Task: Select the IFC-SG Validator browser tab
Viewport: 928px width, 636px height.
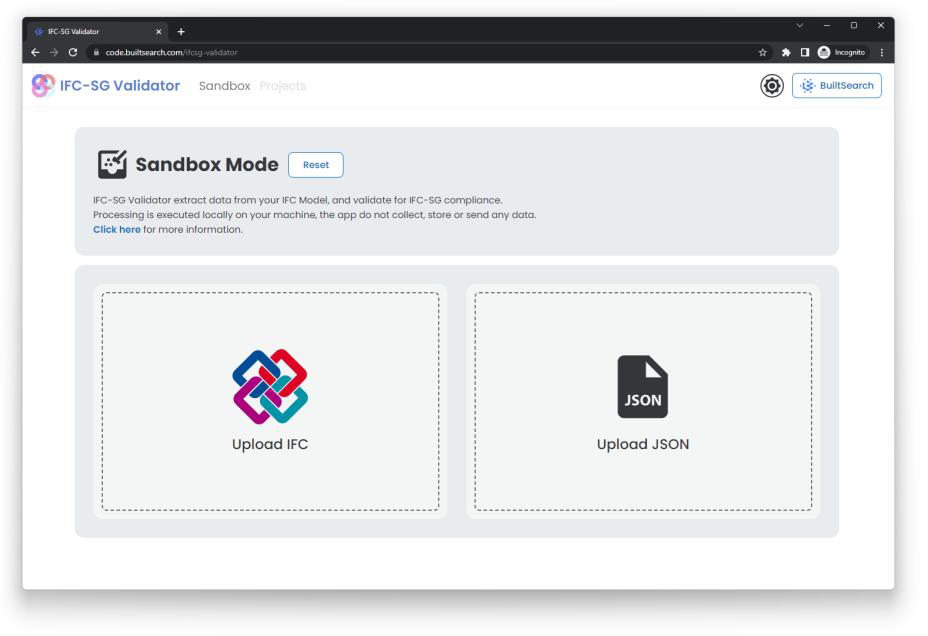Action: click(x=98, y=31)
